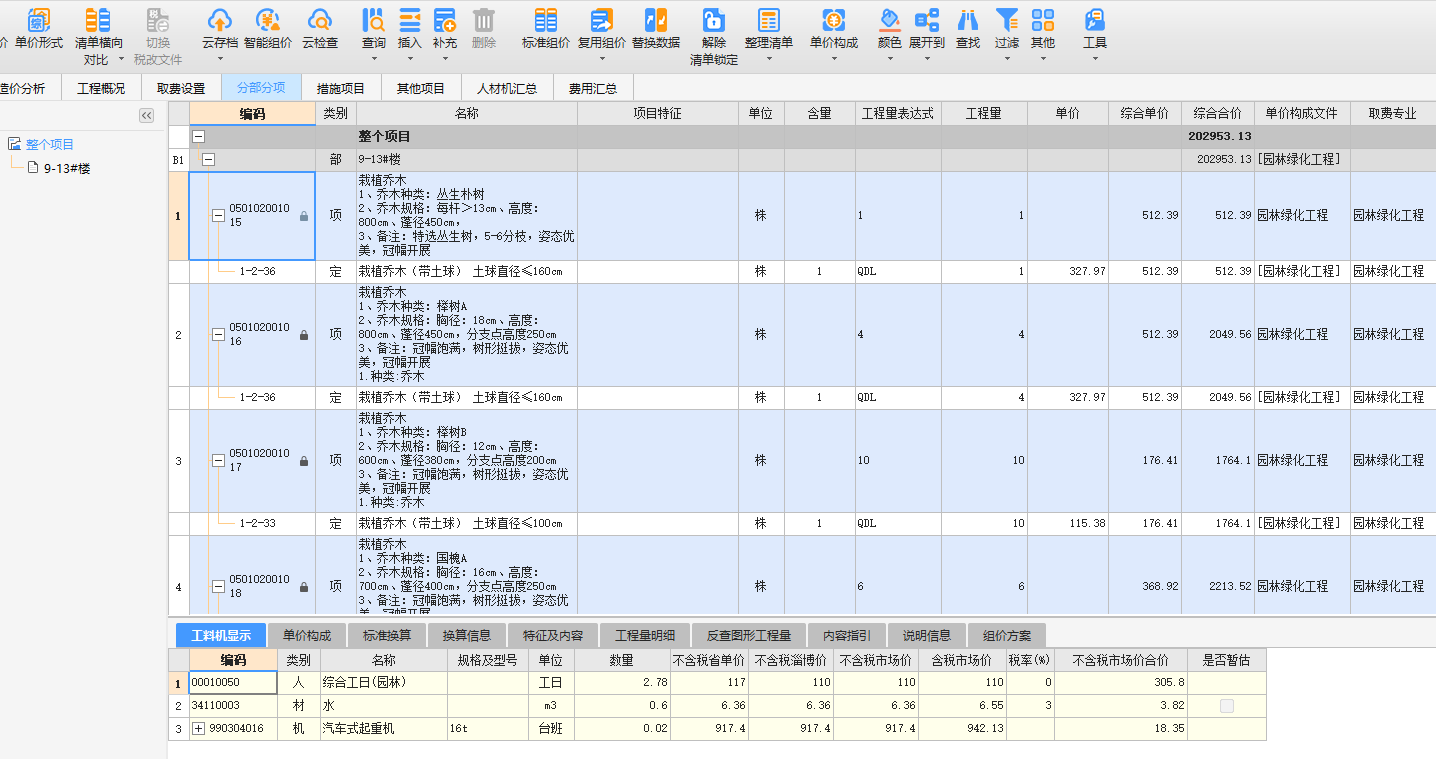Screen dimensions: 1436x759
Task: Click the project icon beside 整个项目
Action: tap(14, 144)
